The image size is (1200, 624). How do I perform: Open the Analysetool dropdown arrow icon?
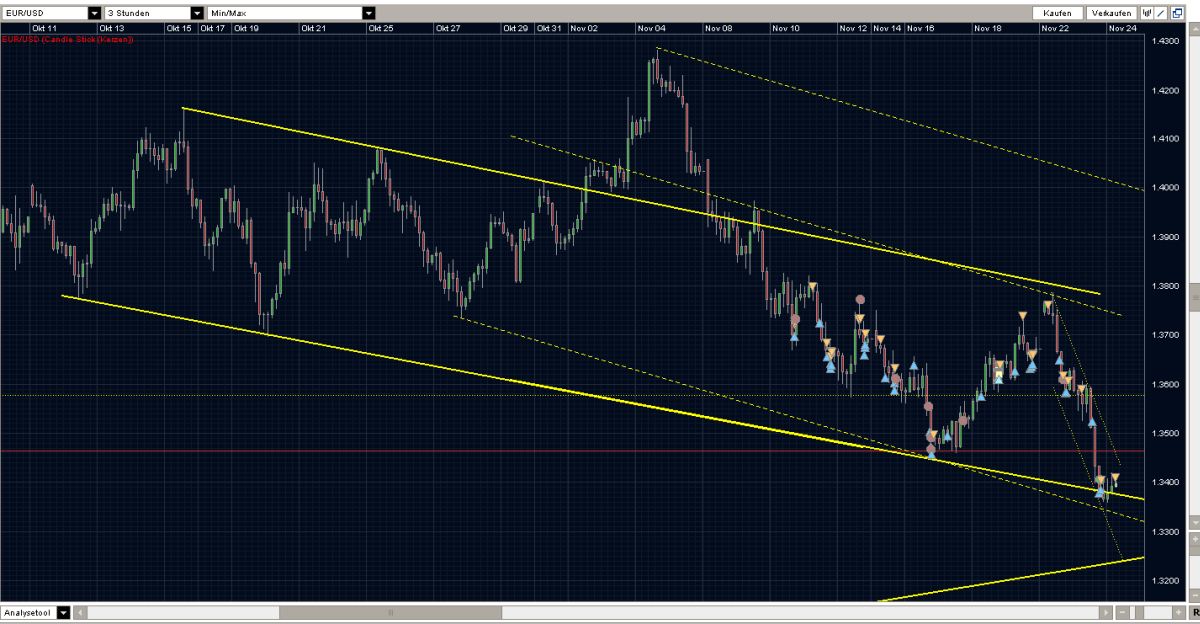[x=62, y=614]
